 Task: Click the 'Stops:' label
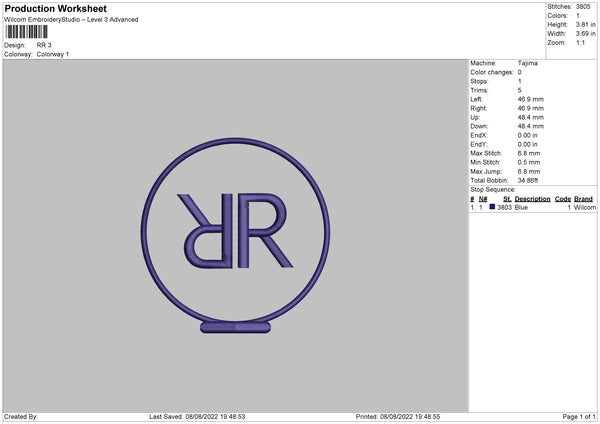[x=479, y=81]
